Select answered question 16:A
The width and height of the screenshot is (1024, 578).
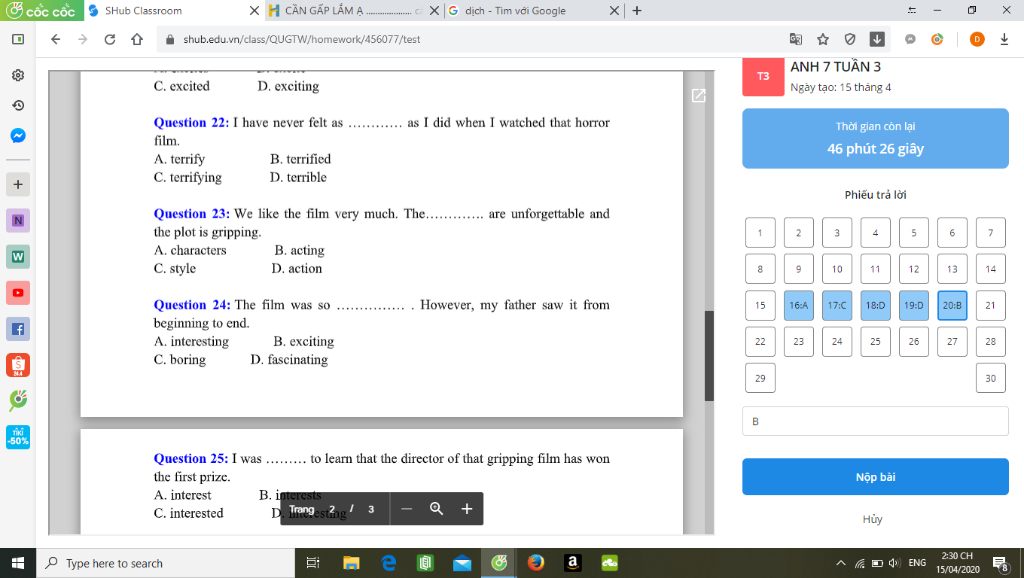click(x=799, y=305)
